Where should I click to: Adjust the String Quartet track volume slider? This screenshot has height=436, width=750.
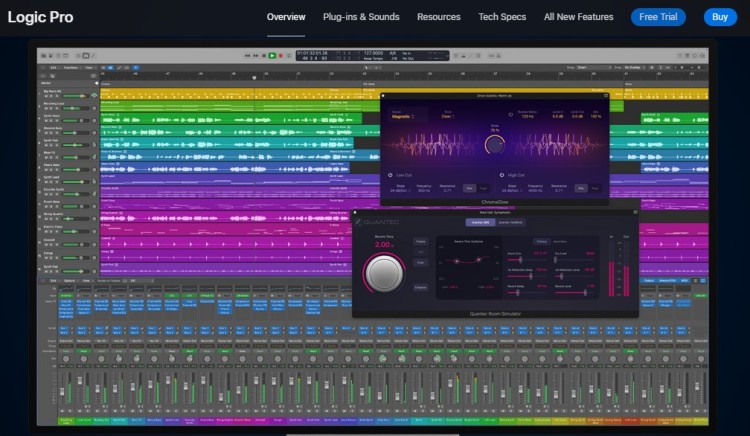point(75,219)
